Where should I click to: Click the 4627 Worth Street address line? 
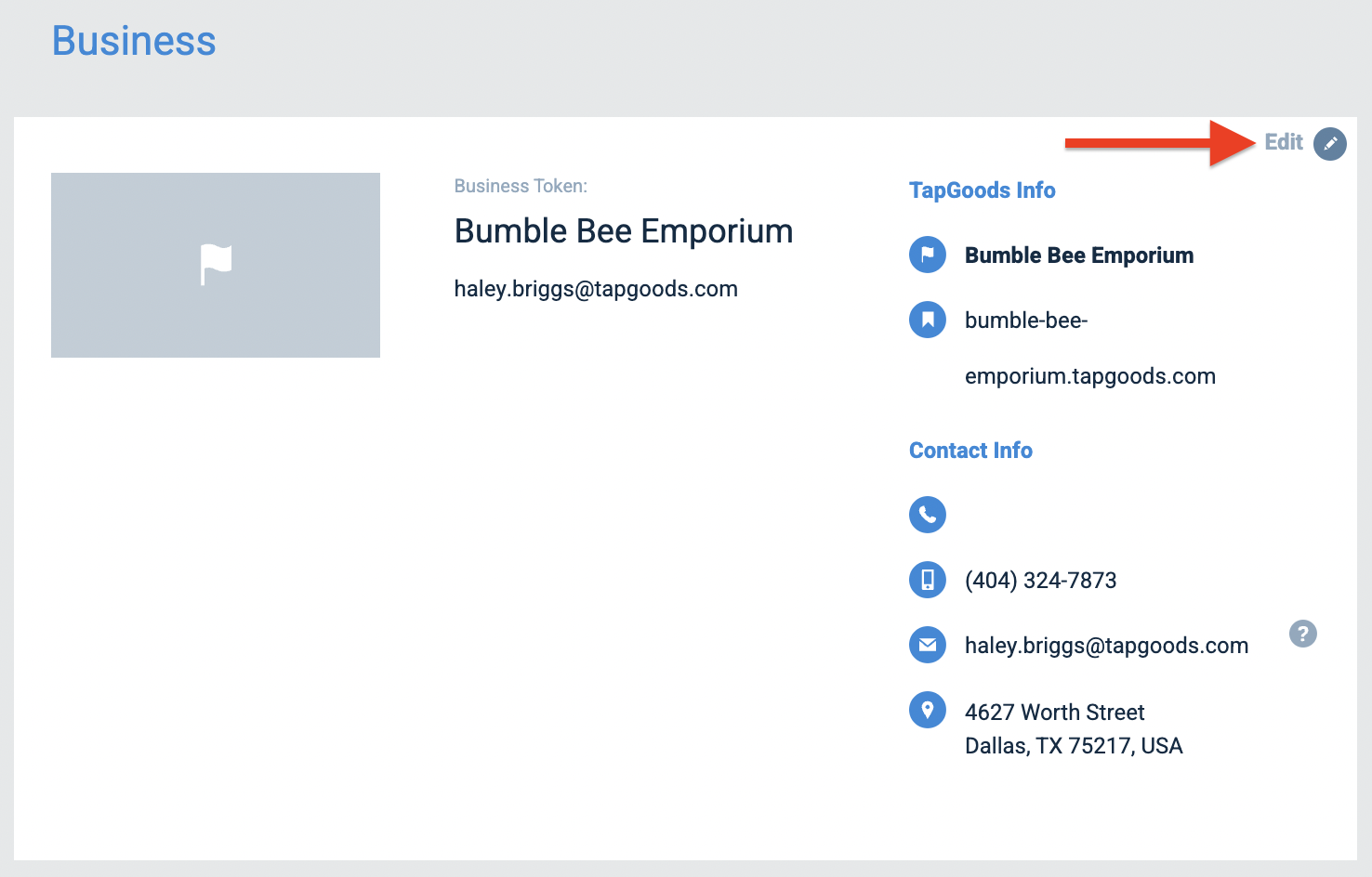1055,713
